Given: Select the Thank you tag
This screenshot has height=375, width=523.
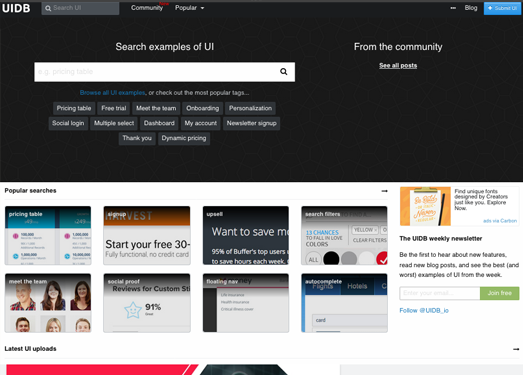Looking at the screenshot, I should point(137,138).
